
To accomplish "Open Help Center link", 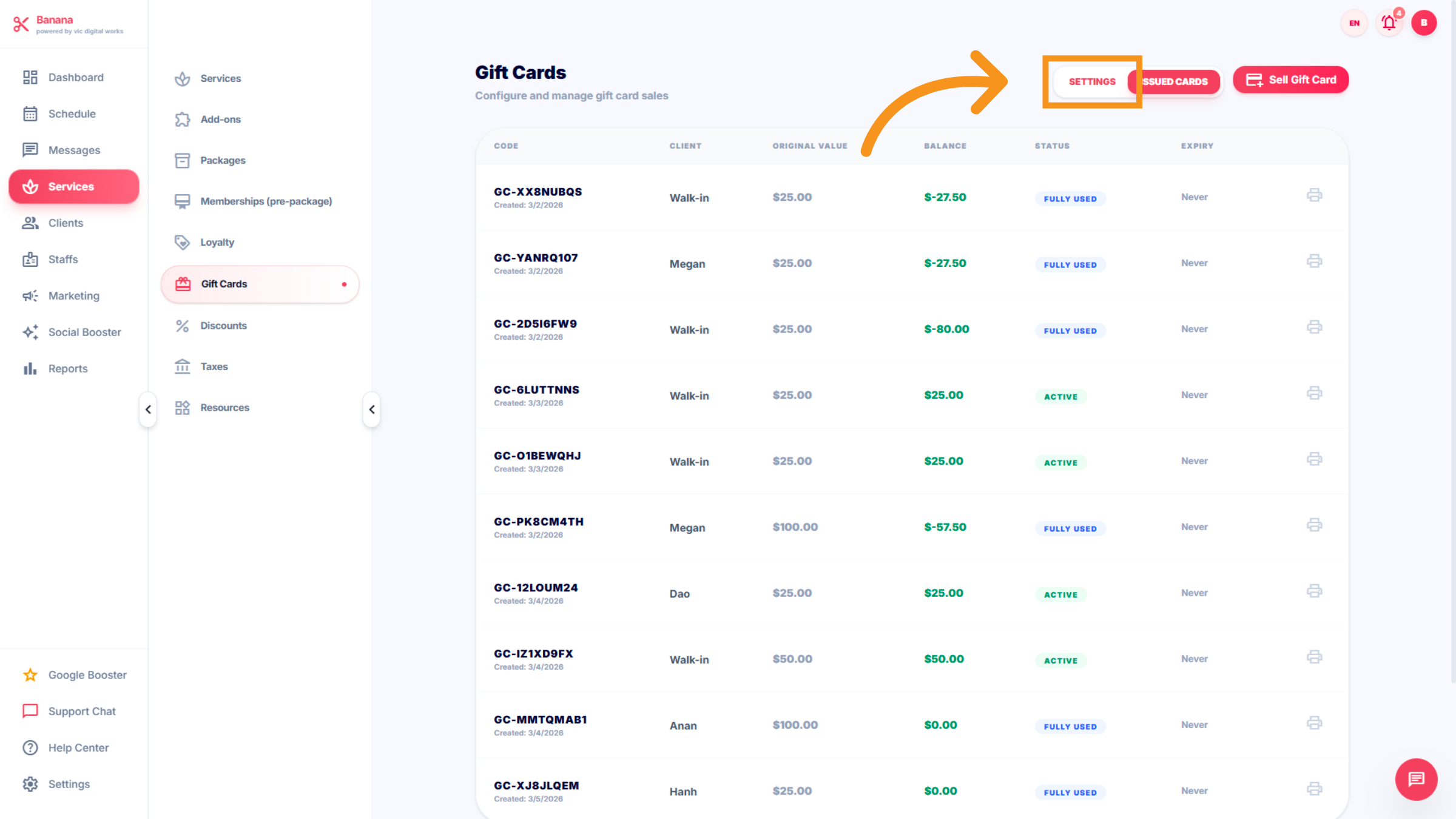I will [x=78, y=747].
